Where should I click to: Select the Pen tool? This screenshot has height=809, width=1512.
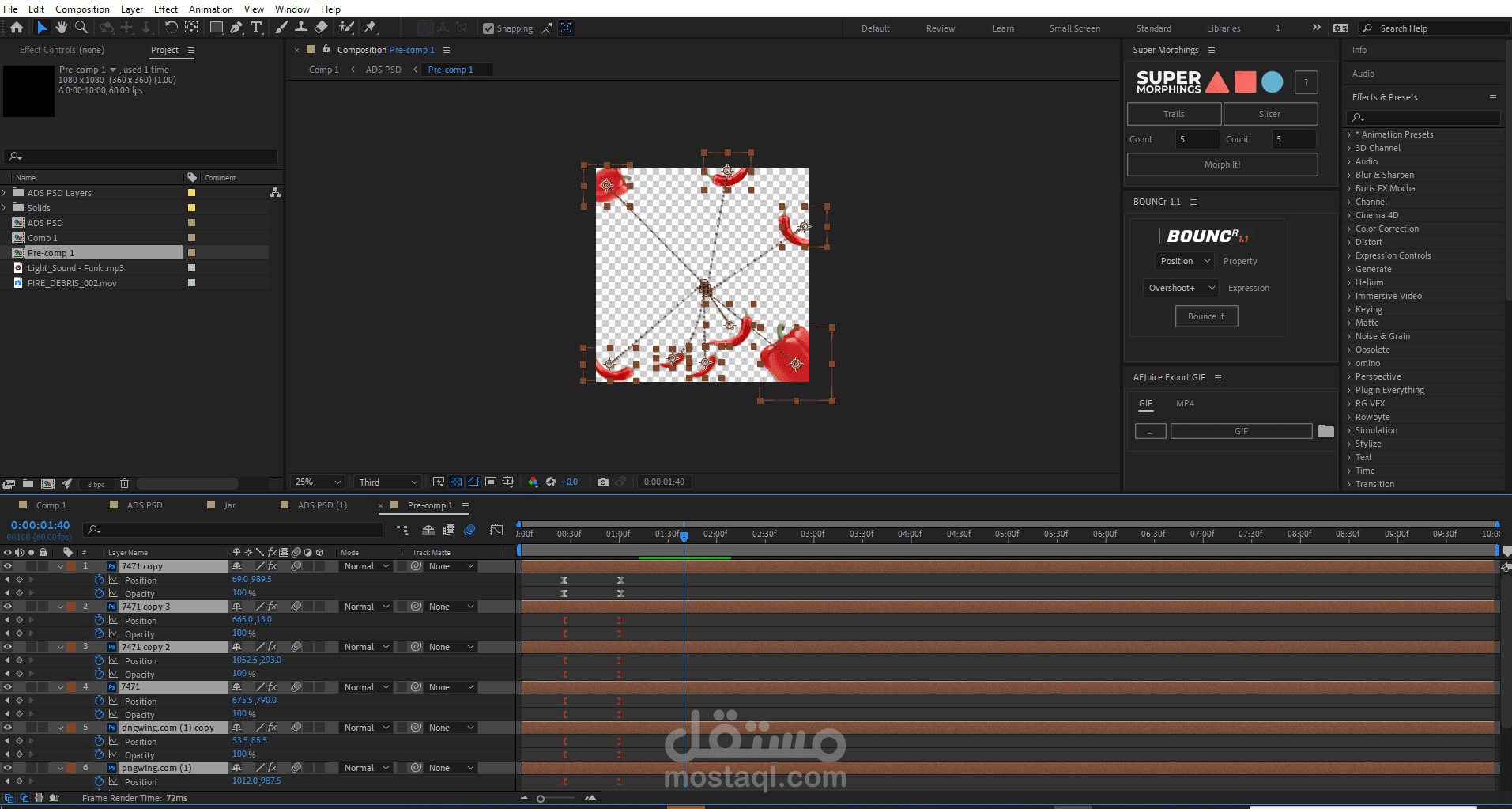click(236, 28)
